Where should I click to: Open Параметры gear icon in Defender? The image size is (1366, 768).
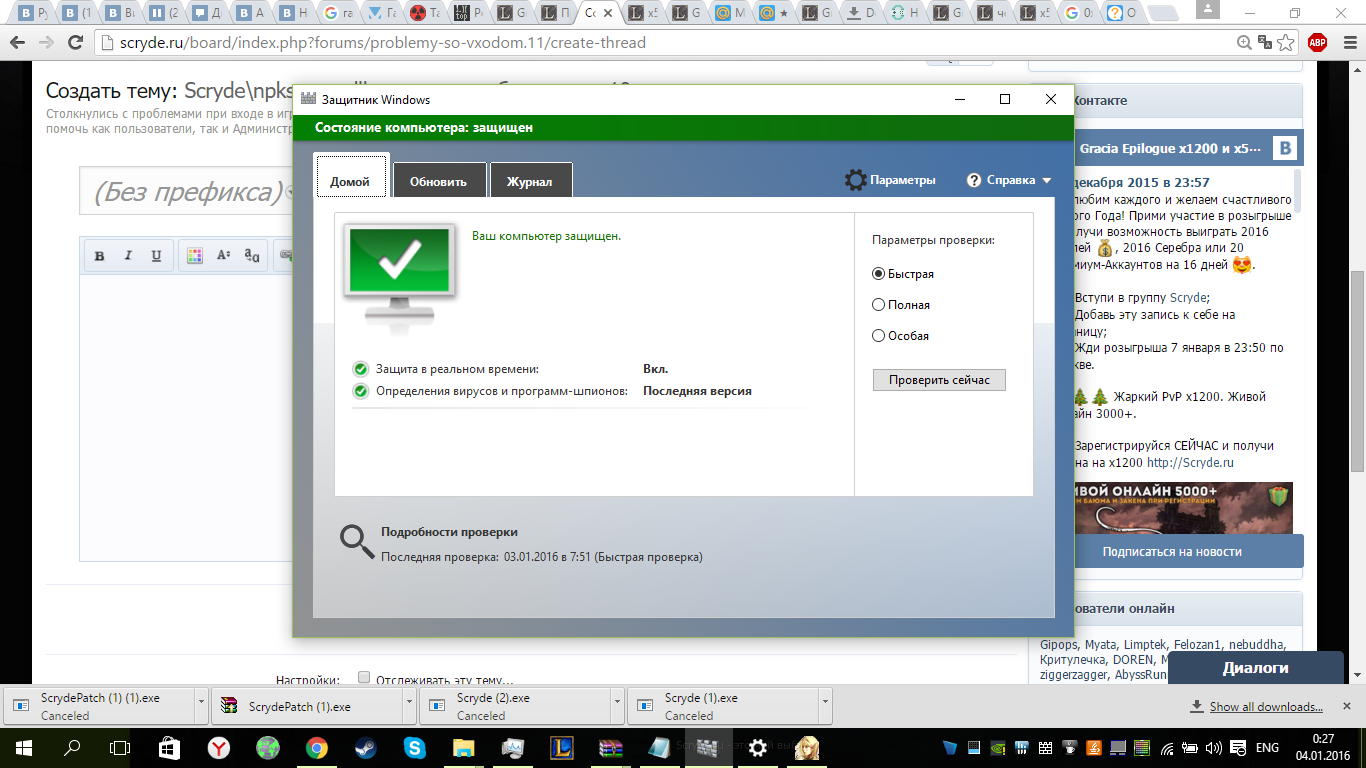pyautogui.click(x=855, y=180)
